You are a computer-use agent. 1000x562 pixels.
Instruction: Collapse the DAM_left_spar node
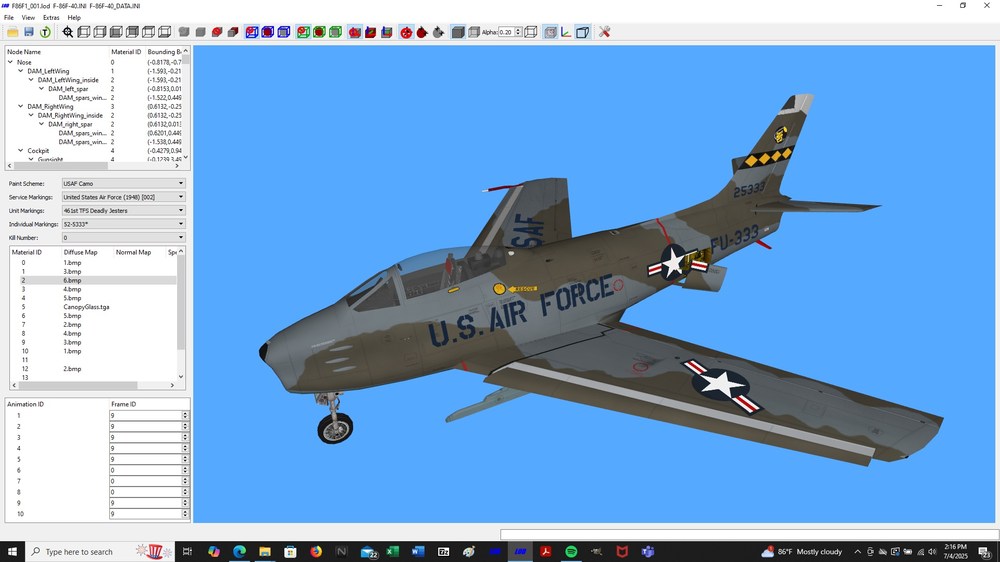41,89
